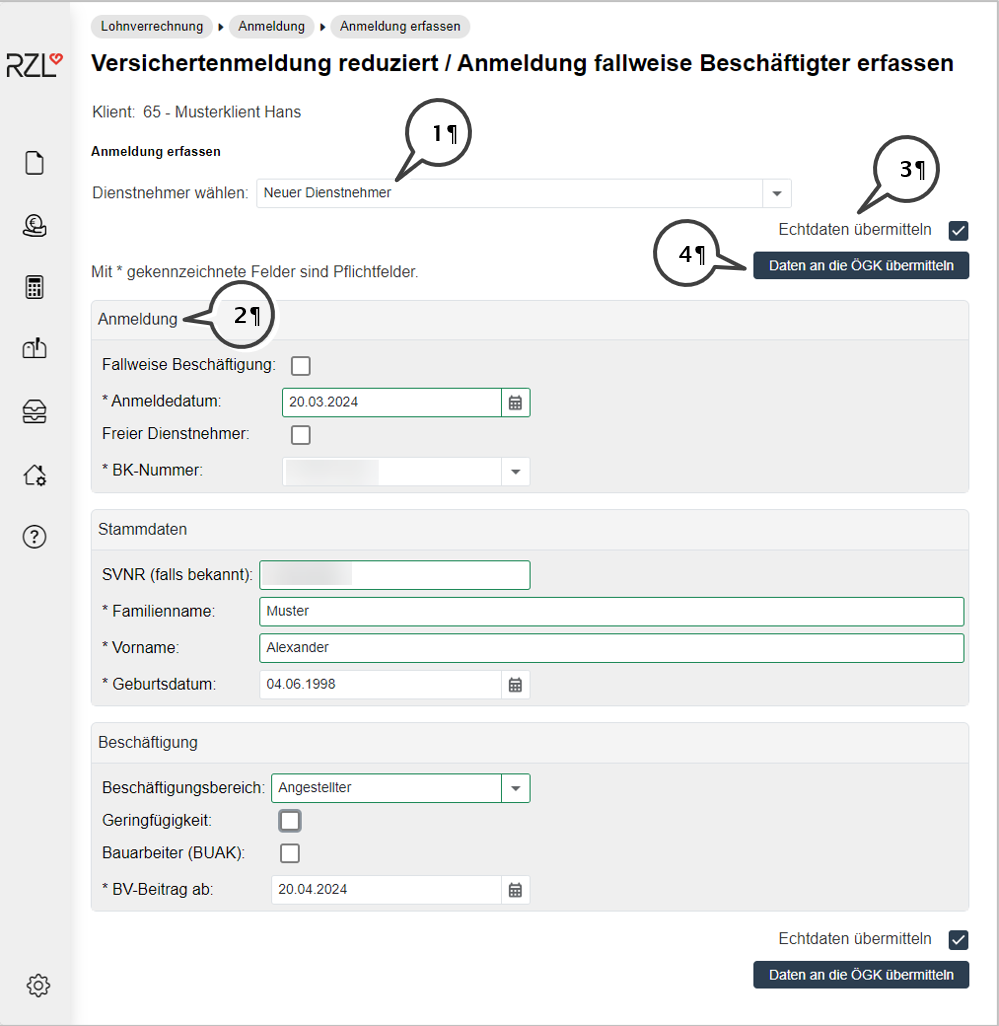Viewport: 999px width, 1026px height.
Task: Open the help question mark icon
Action: [35, 537]
